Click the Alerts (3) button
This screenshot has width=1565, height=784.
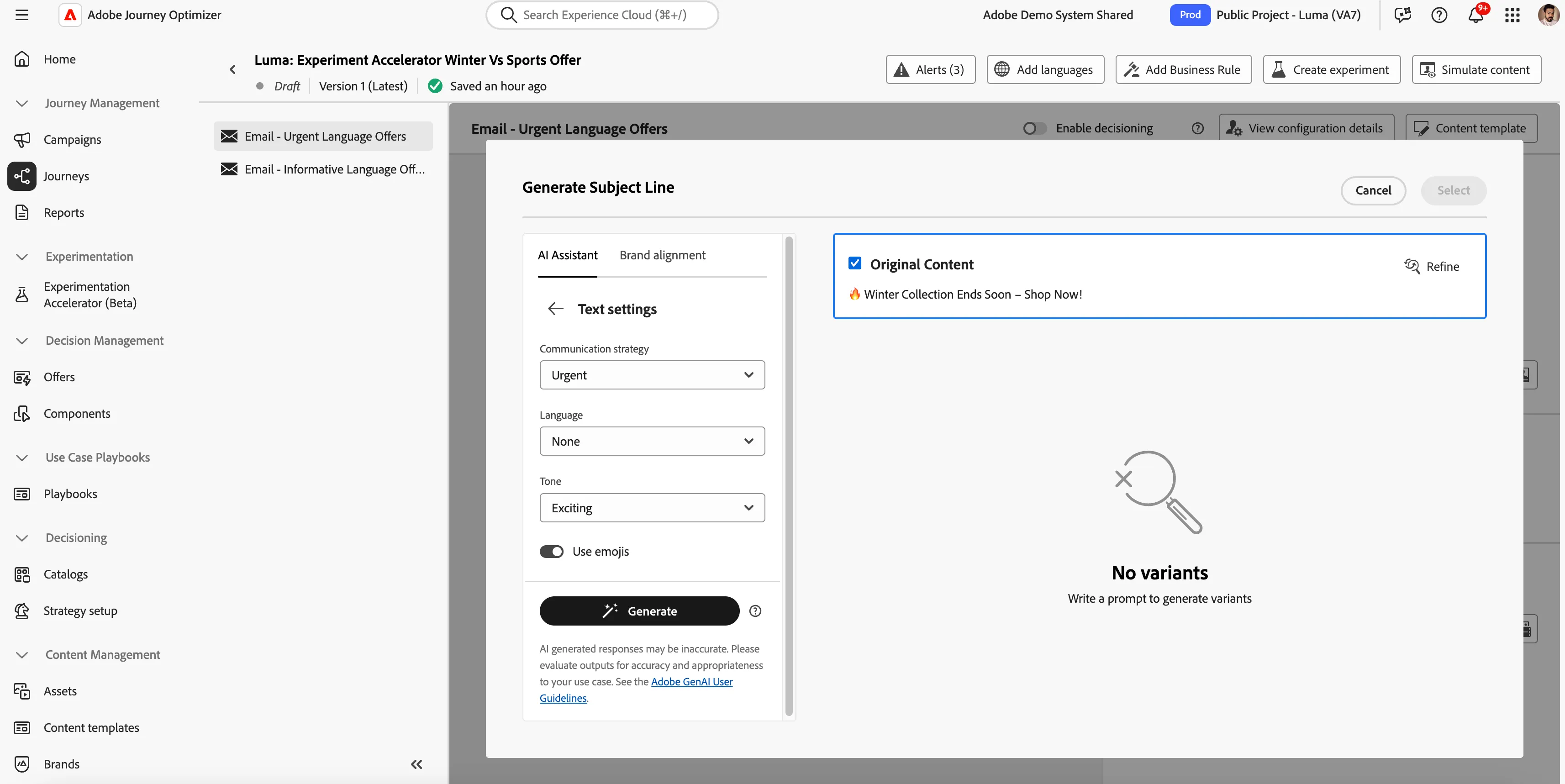[931, 70]
